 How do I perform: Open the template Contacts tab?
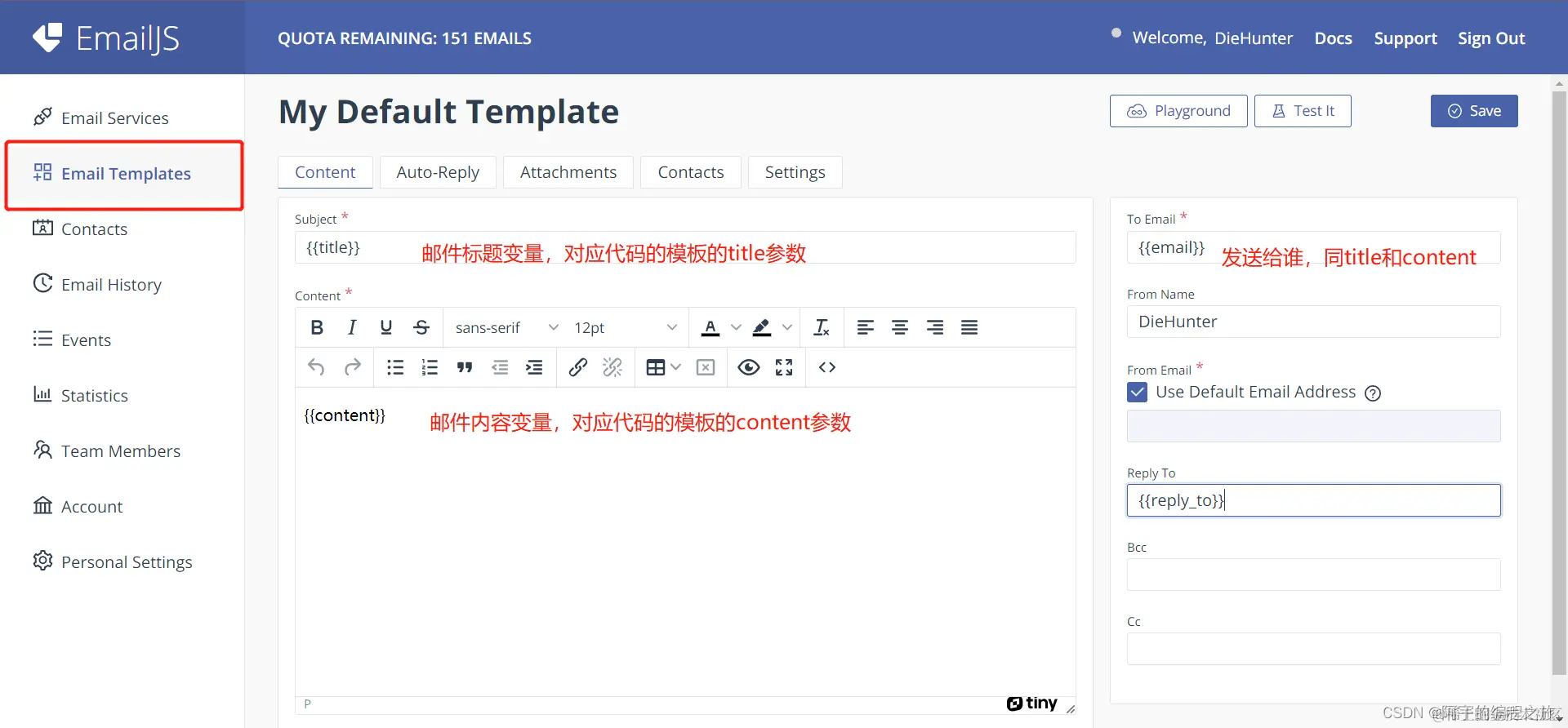[691, 172]
